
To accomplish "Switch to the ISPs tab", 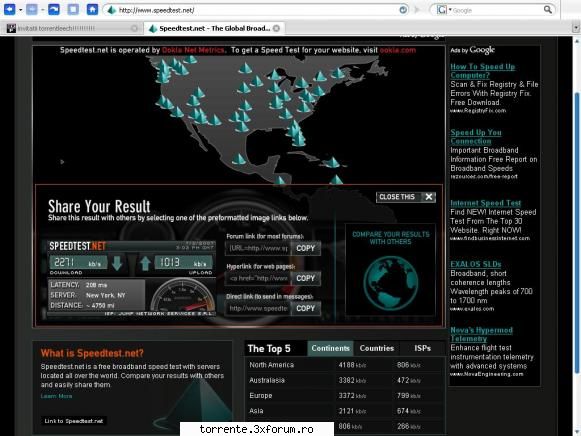I will point(422,348).
